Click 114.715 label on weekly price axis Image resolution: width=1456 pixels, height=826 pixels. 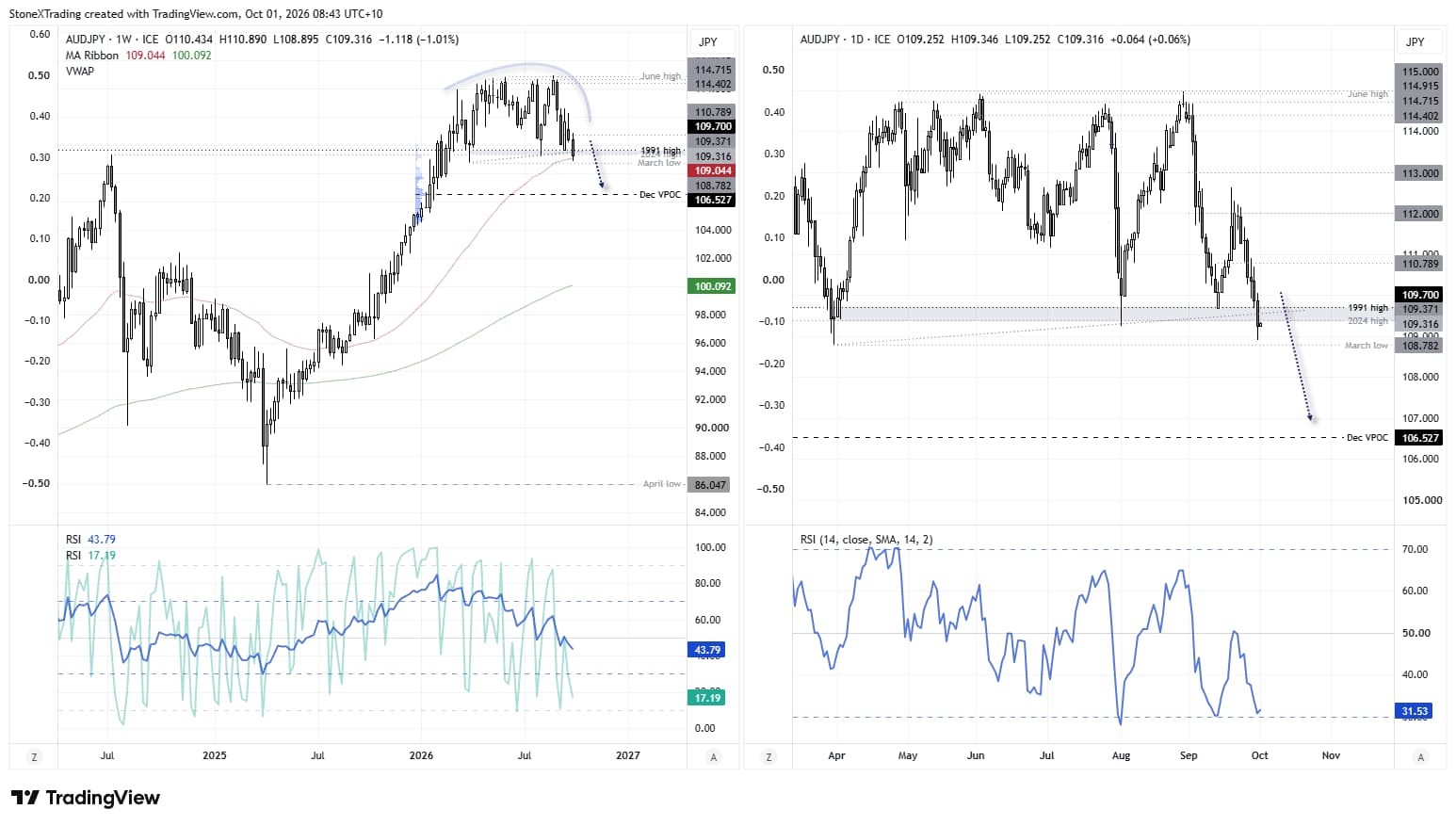713,70
